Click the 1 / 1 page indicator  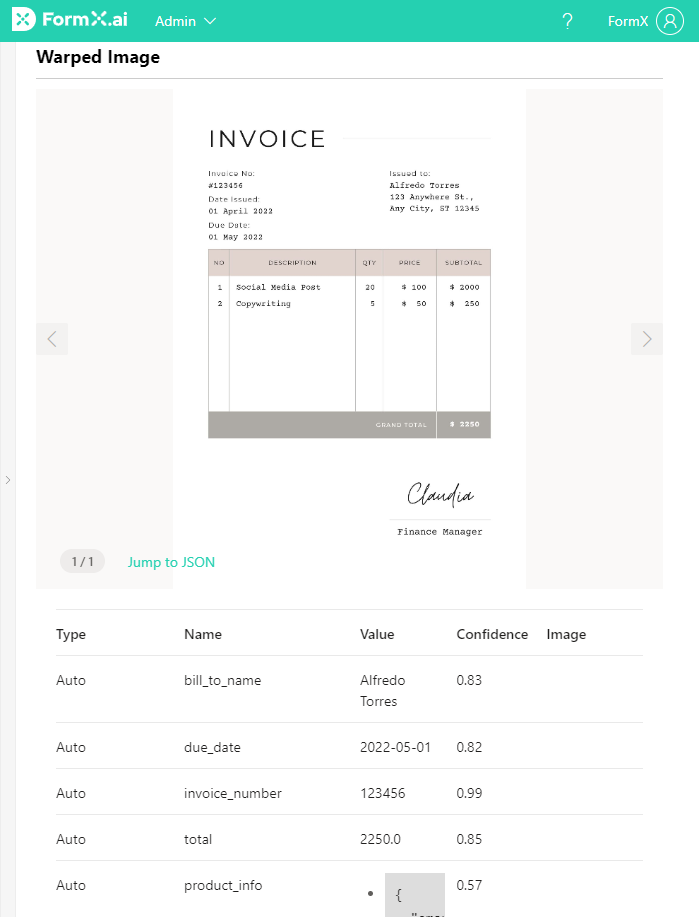click(x=82, y=562)
